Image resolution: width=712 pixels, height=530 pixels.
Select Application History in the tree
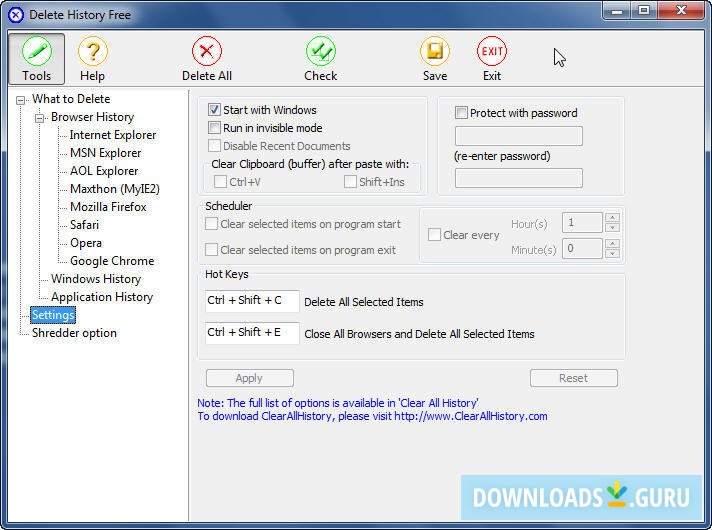pos(102,297)
